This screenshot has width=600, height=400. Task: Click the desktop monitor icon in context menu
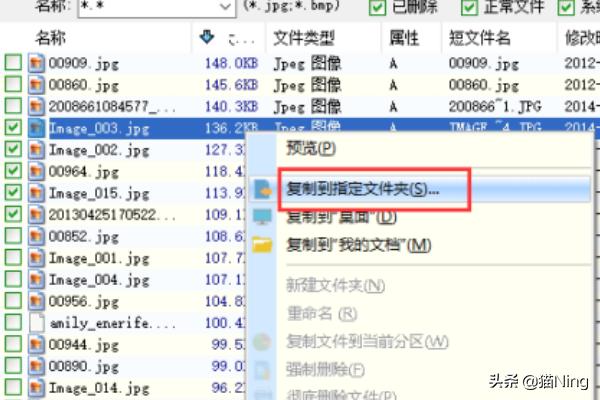263,217
